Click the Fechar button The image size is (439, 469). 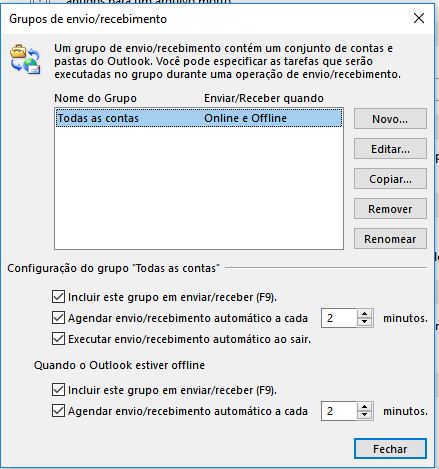pyautogui.click(x=390, y=449)
